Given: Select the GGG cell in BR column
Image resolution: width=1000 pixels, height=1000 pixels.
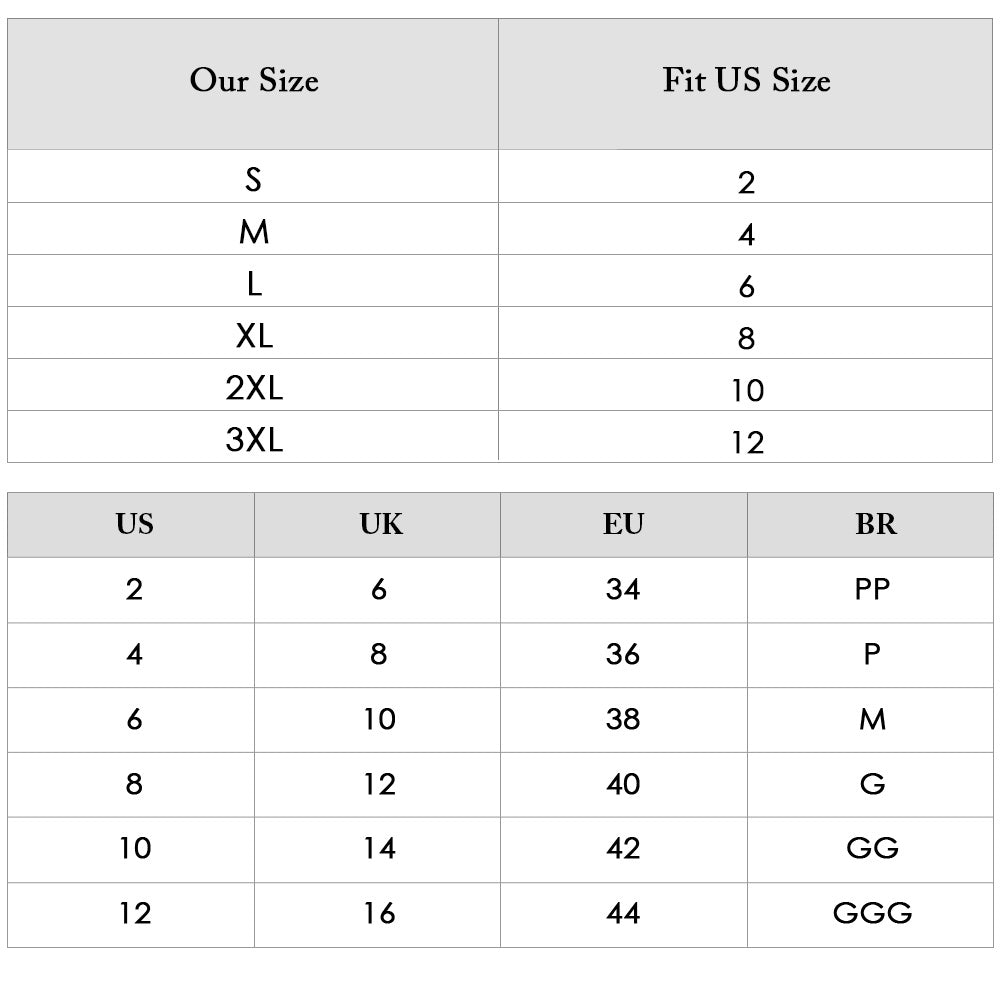Looking at the screenshot, I should 872,913.
